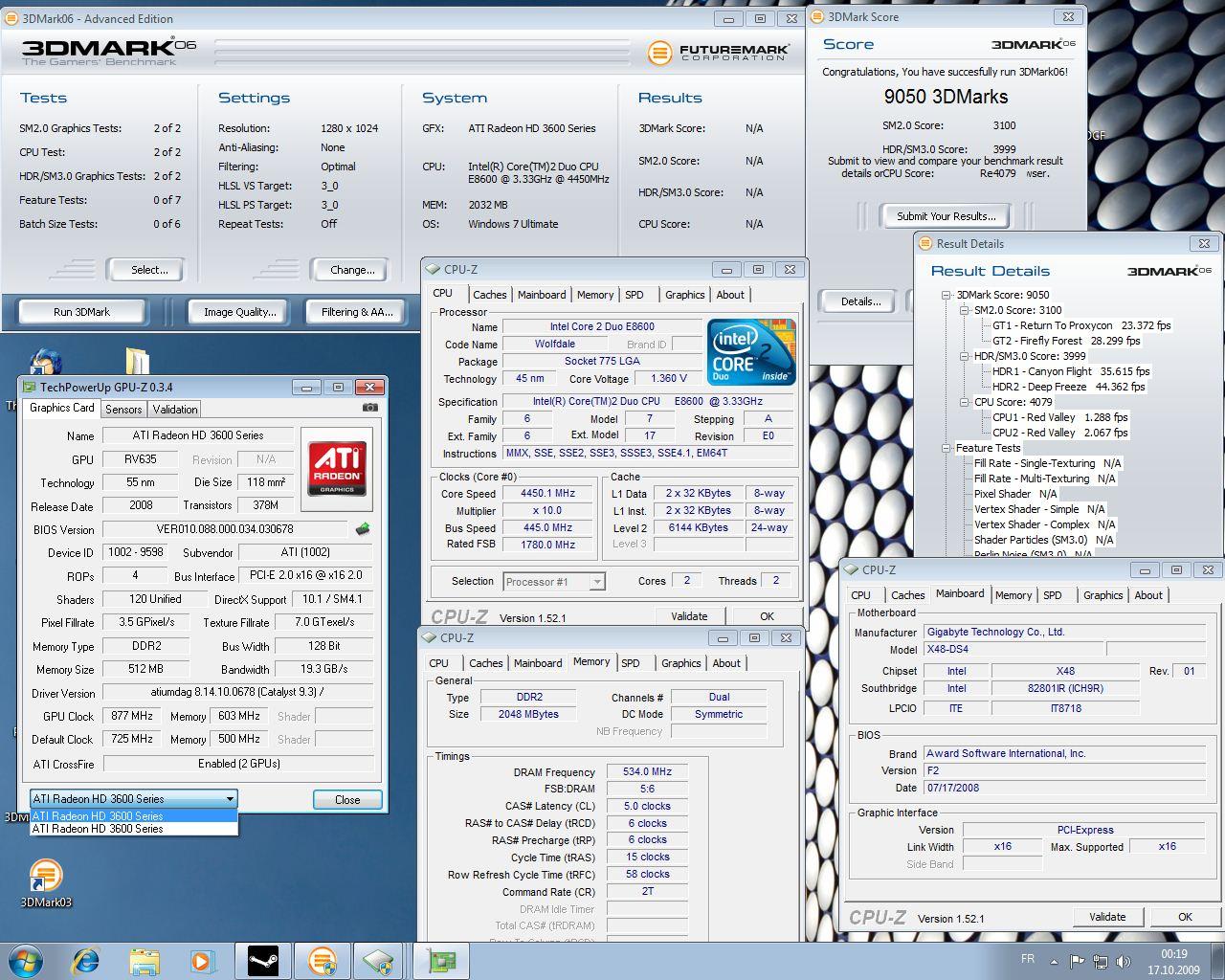The width and height of the screenshot is (1225, 980).
Task: Click the Intel Core 2 Duo logo badge
Action: click(751, 352)
